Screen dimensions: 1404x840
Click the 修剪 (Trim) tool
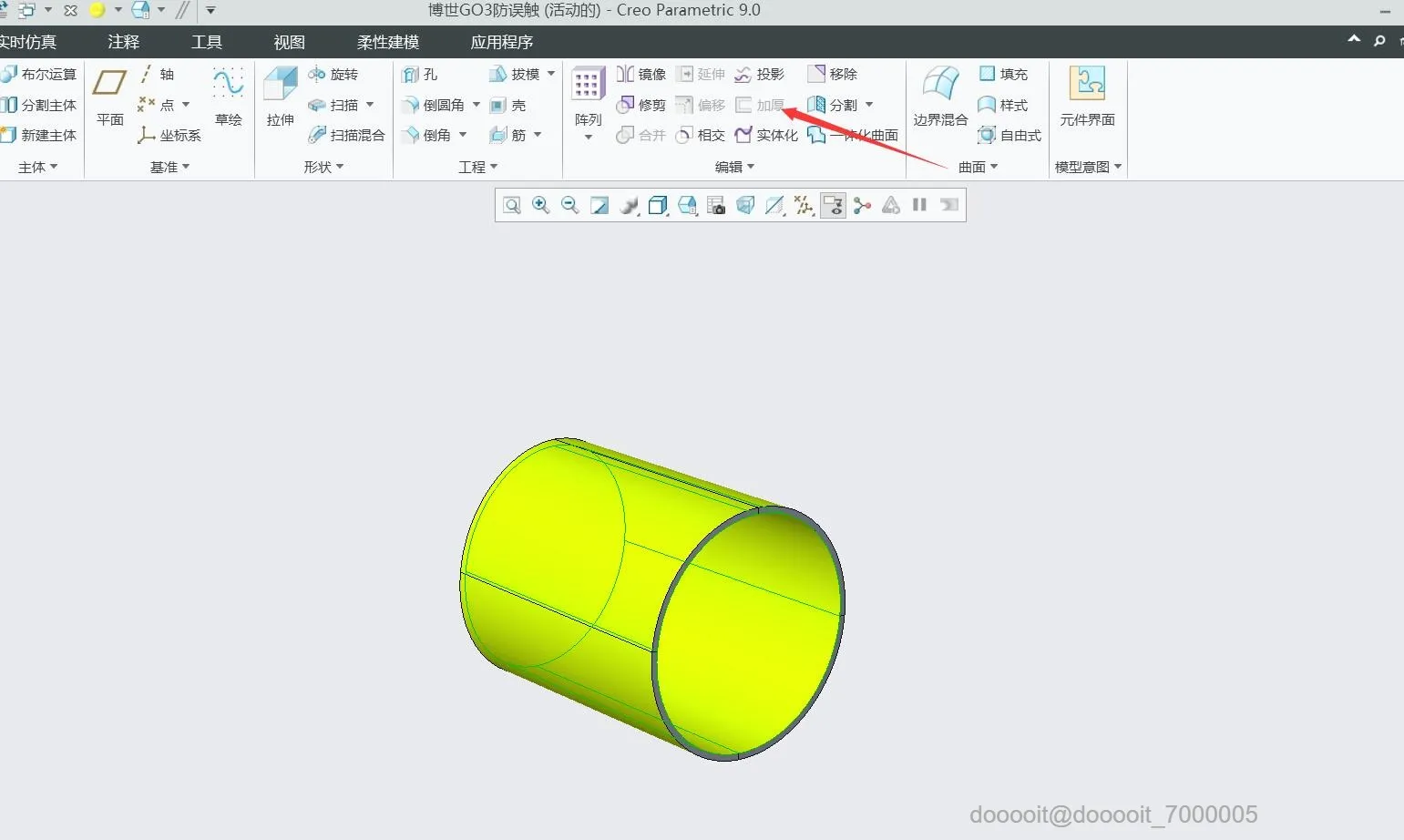click(x=641, y=105)
